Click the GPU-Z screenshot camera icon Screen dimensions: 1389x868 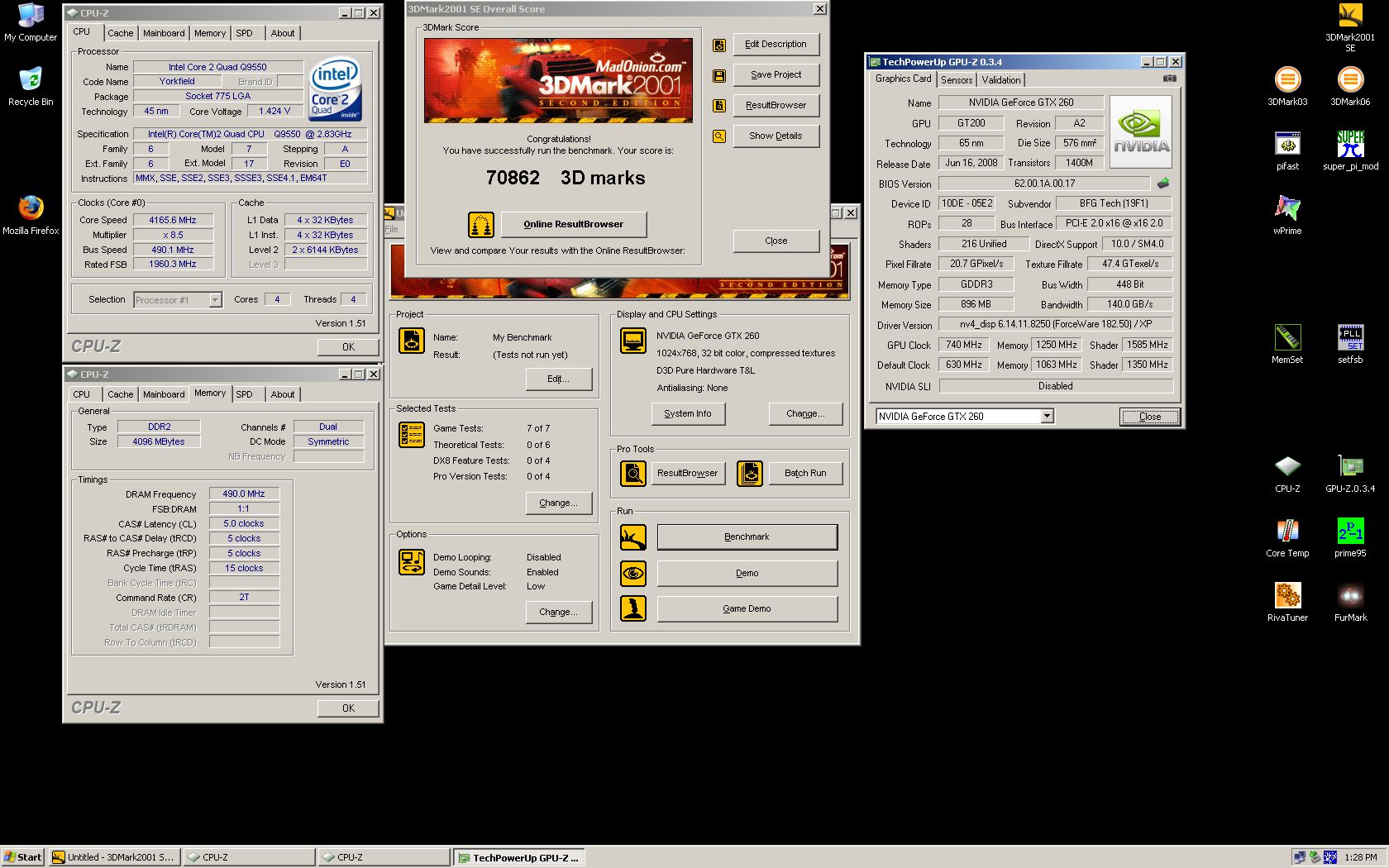coord(1169,79)
